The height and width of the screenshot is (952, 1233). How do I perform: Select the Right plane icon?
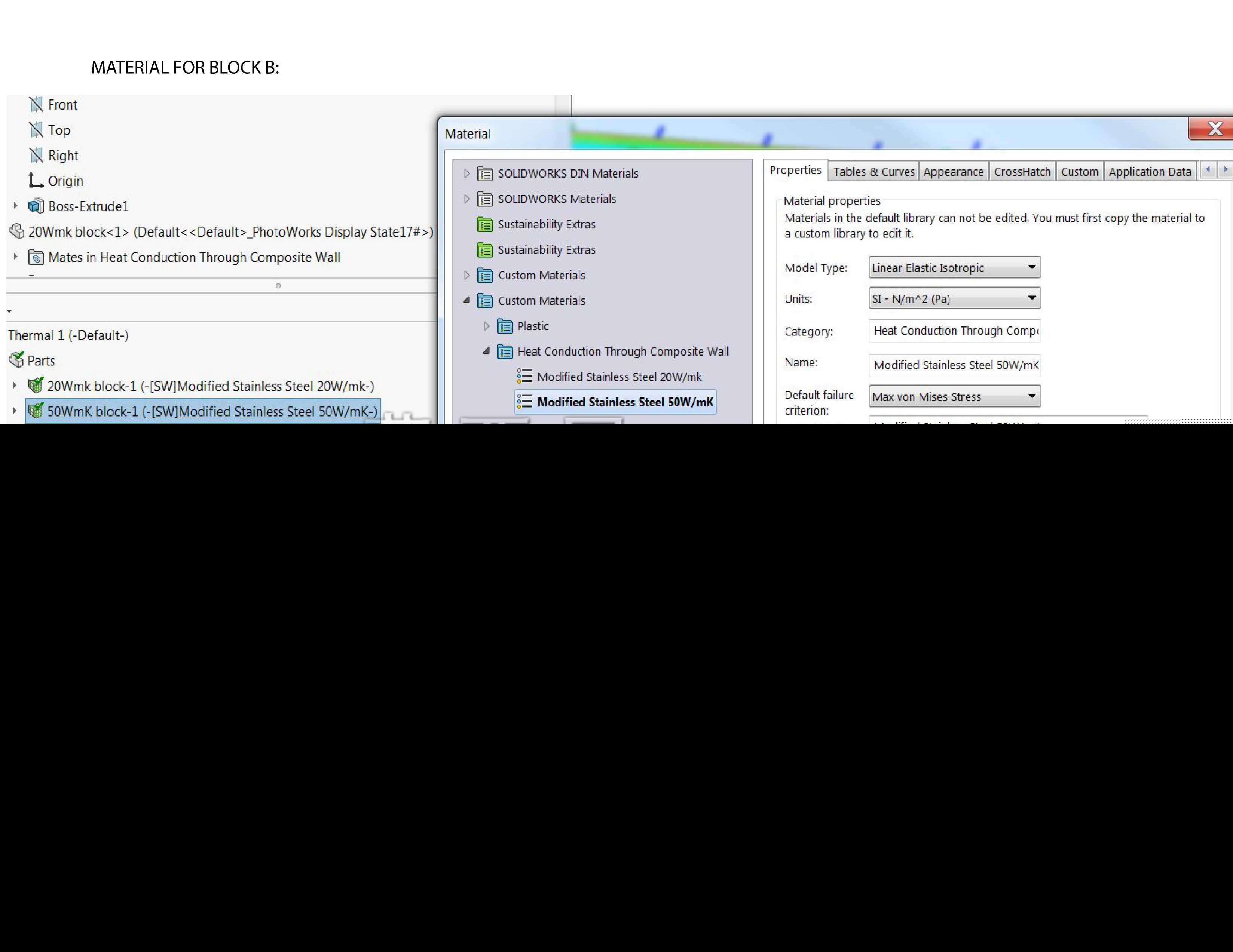pyautogui.click(x=36, y=155)
